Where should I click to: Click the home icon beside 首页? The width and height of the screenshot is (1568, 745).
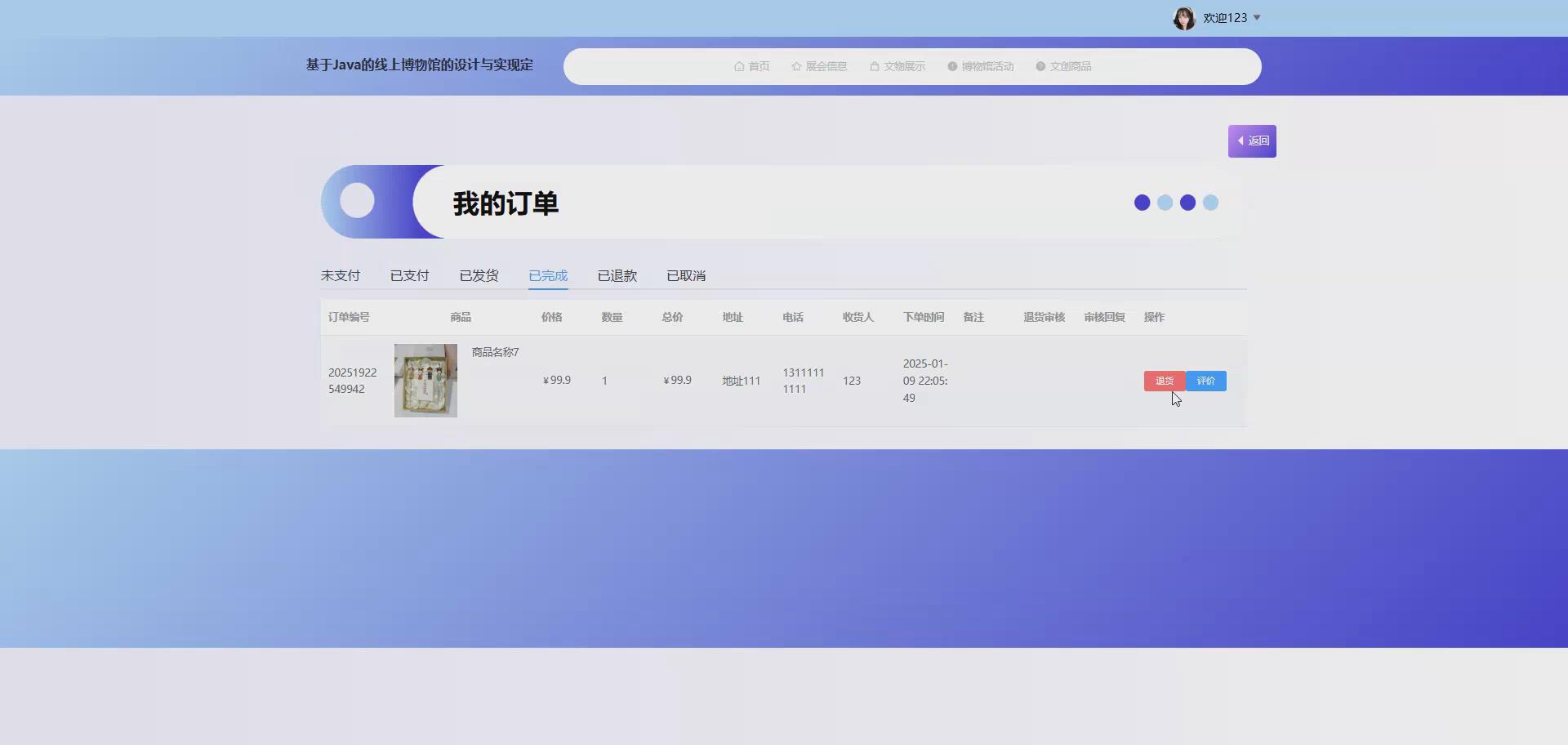click(740, 66)
